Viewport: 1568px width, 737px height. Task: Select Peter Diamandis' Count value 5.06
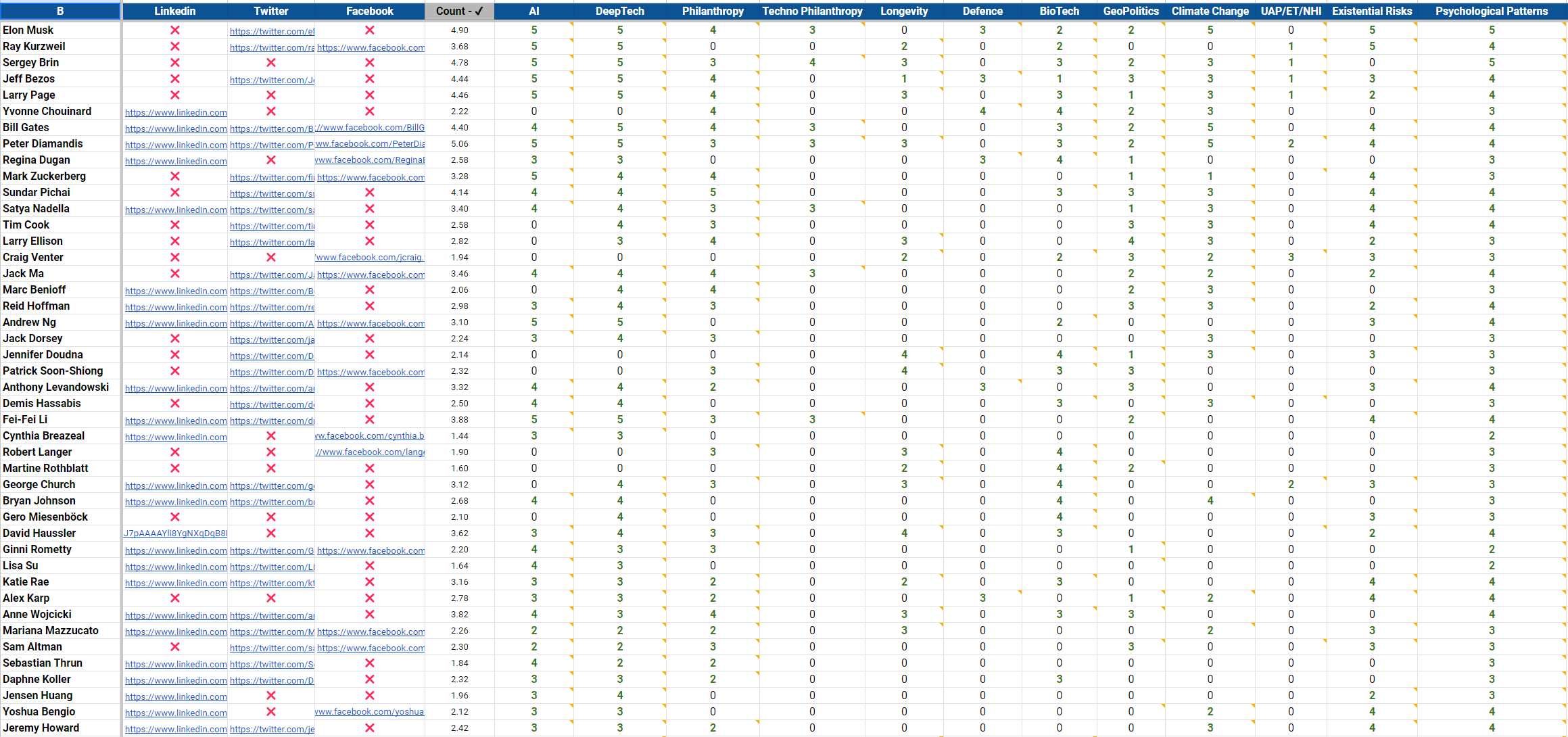coord(459,144)
